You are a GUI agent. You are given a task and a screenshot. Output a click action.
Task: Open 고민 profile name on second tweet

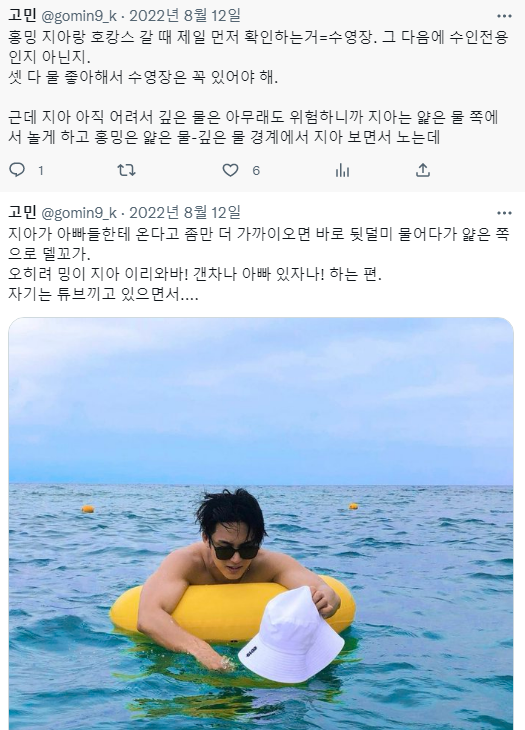(22, 213)
